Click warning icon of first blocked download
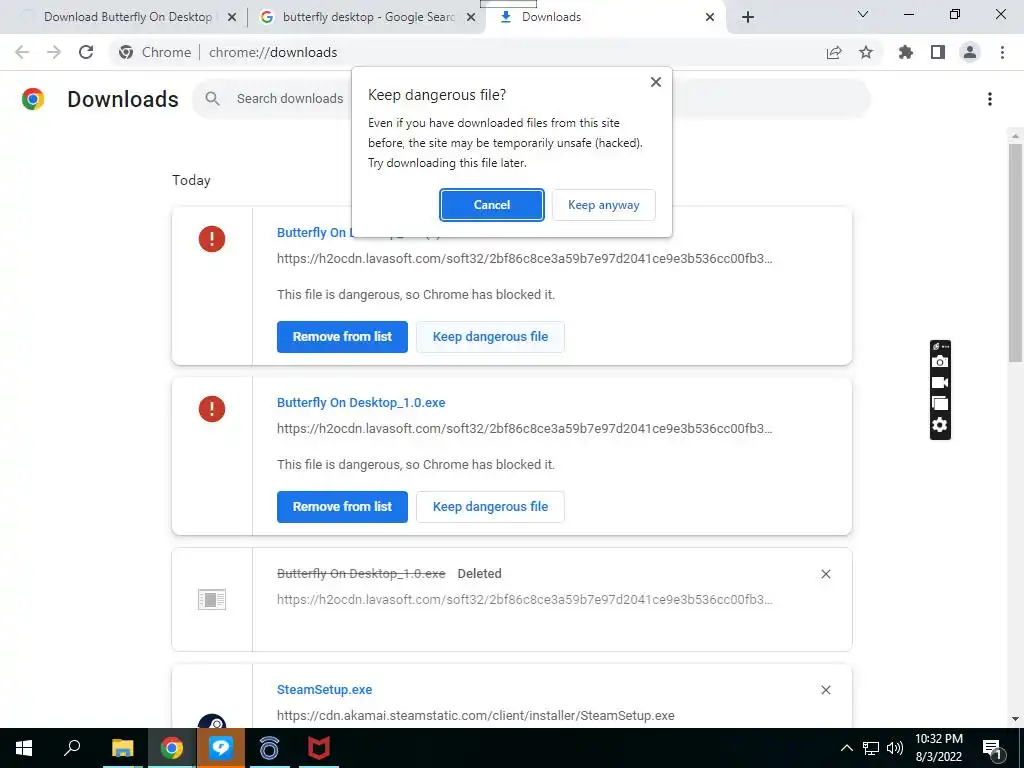Viewport: 1024px width, 768px height. [x=212, y=239]
